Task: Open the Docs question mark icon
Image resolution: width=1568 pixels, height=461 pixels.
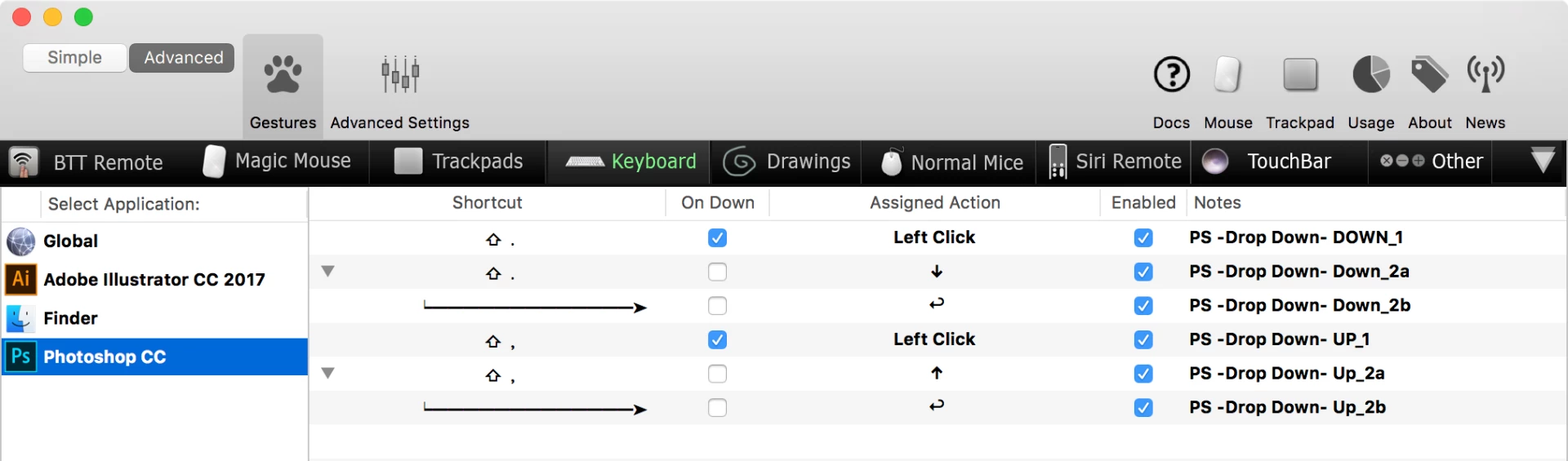Action: click(1172, 75)
